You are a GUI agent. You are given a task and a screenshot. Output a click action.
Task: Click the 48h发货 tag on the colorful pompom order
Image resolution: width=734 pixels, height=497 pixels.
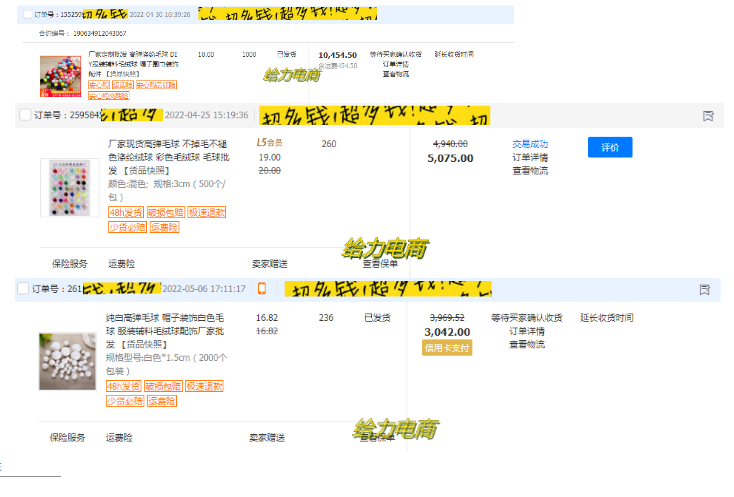(124, 212)
